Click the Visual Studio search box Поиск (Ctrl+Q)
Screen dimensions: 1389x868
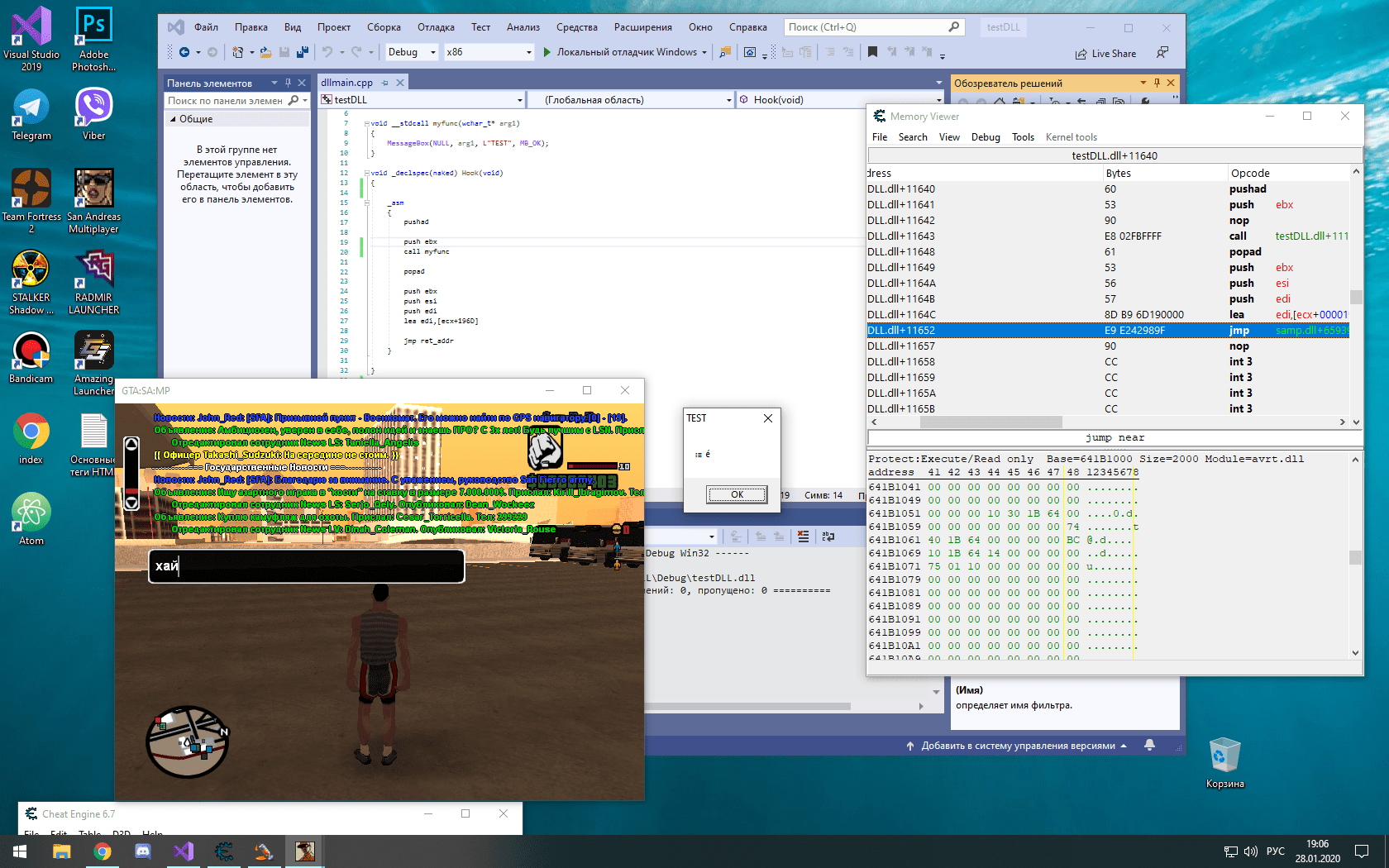click(x=874, y=27)
